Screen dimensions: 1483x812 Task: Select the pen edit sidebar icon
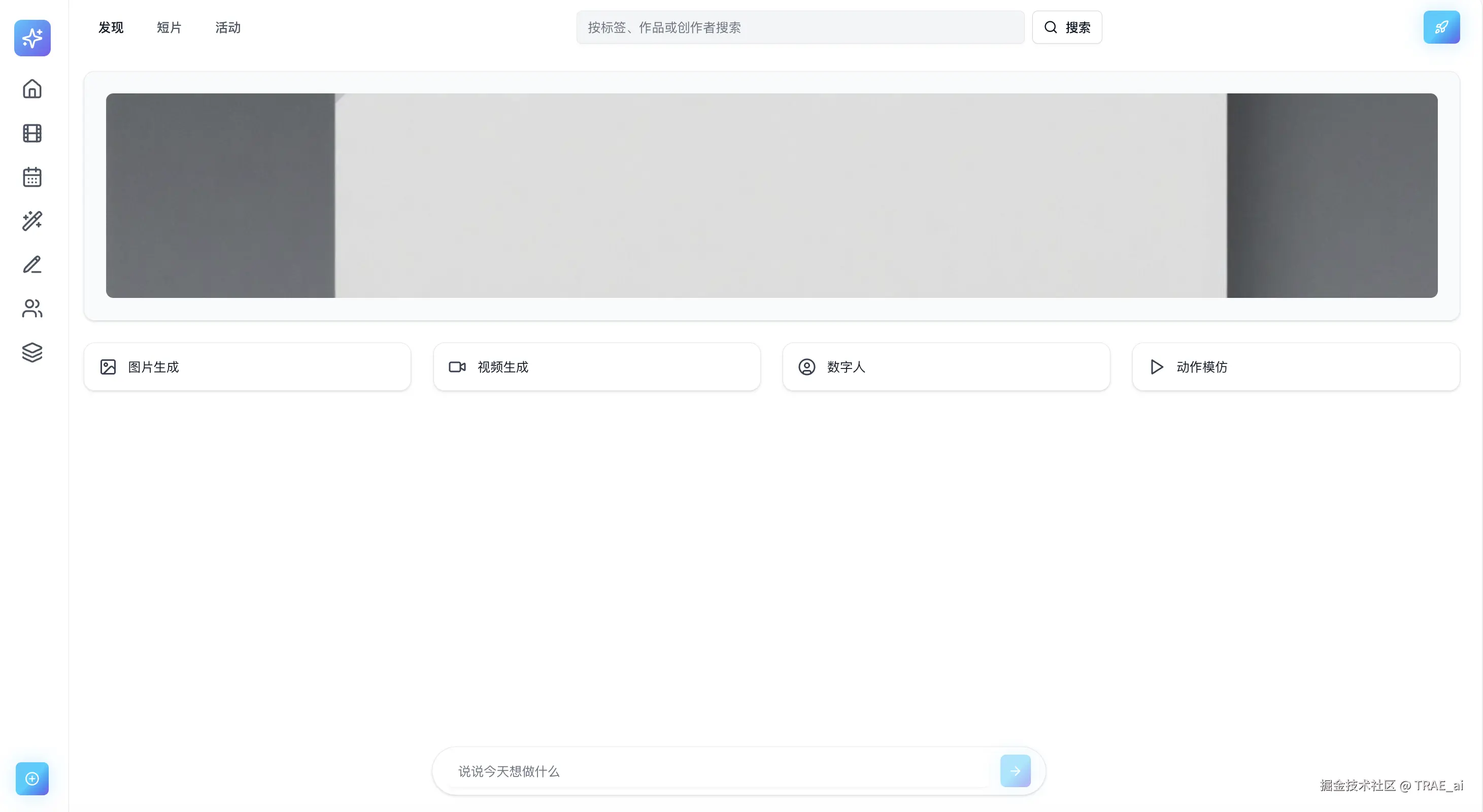click(32, 265)
